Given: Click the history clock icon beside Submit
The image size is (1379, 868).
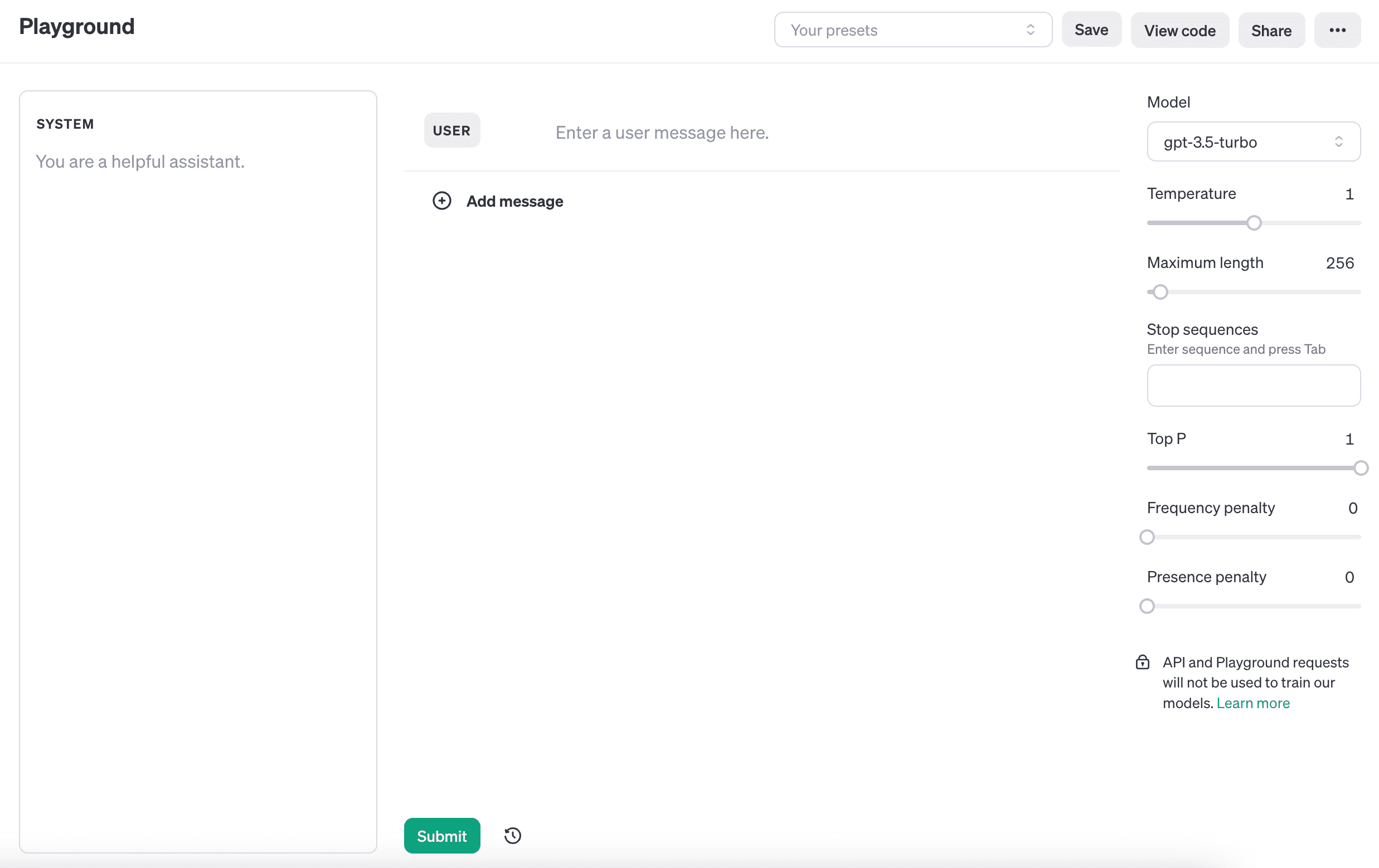Looking at the screenshot, I should [513, 835].
